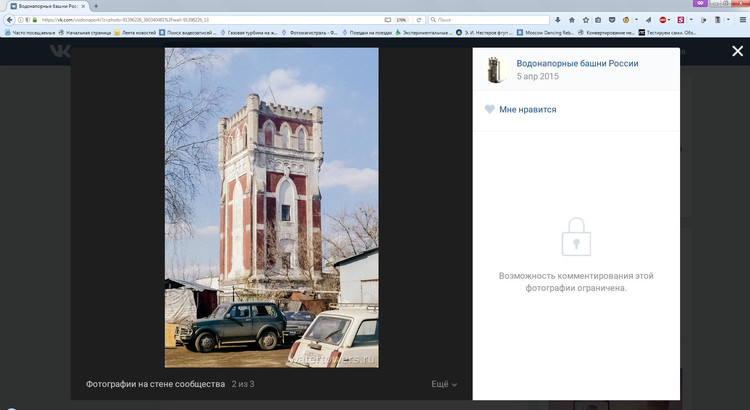750x410 pixels.
Task: Click the orange face extension icon
Action: click(x=626, y=20)
